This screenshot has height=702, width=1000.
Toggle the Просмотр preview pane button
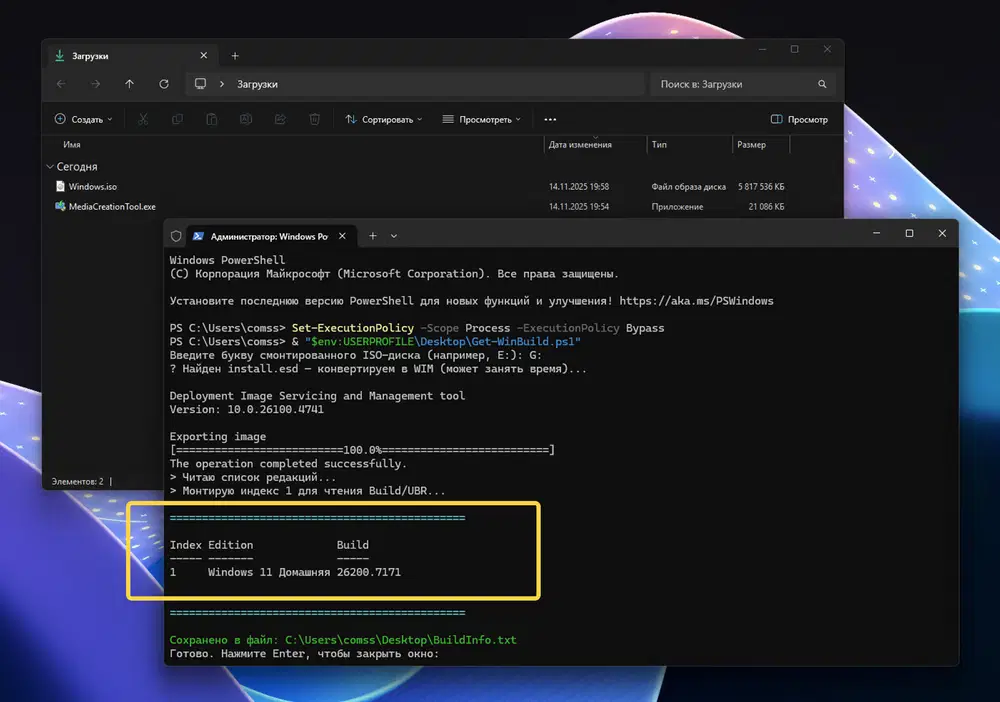pyautogui.click(x=799, y=119)
